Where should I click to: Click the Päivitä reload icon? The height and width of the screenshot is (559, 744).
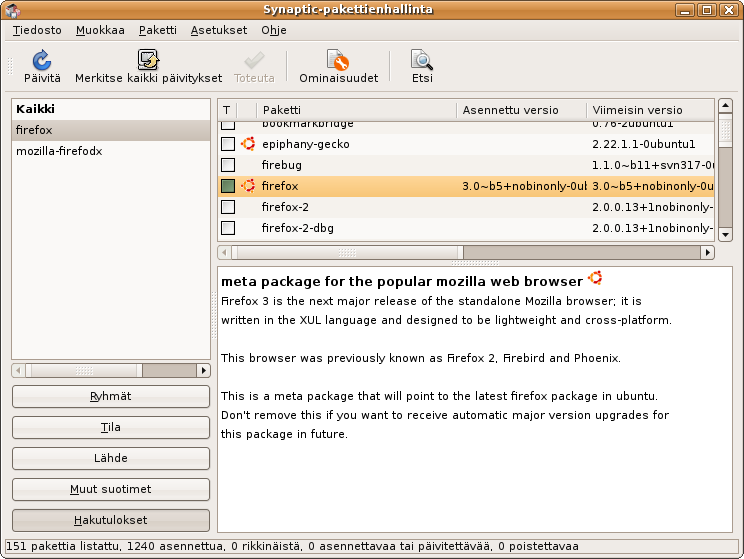click(x=42, y=60)
